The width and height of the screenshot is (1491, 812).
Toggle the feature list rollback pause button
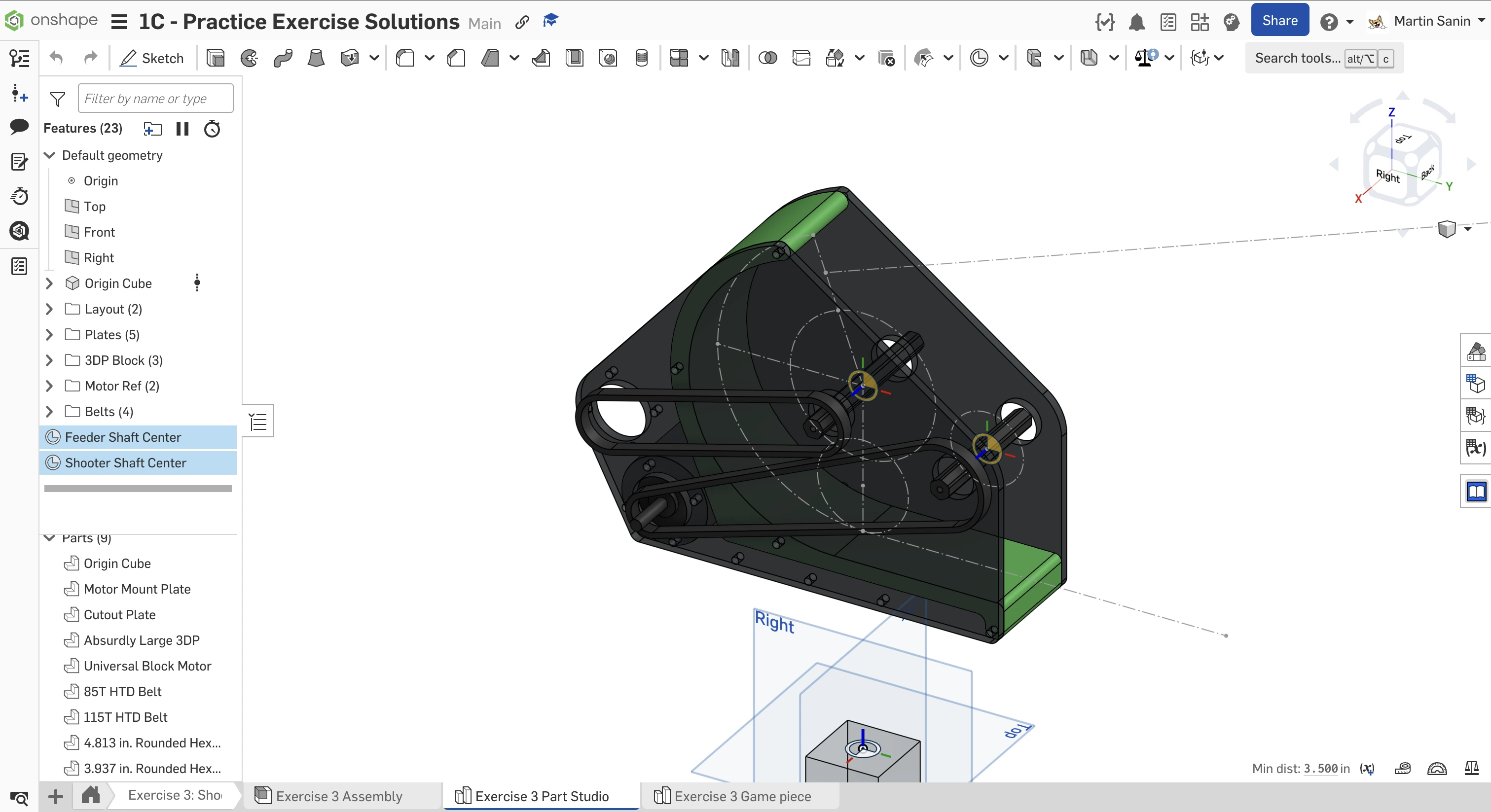pyautogui.click(x=182, y=129)
